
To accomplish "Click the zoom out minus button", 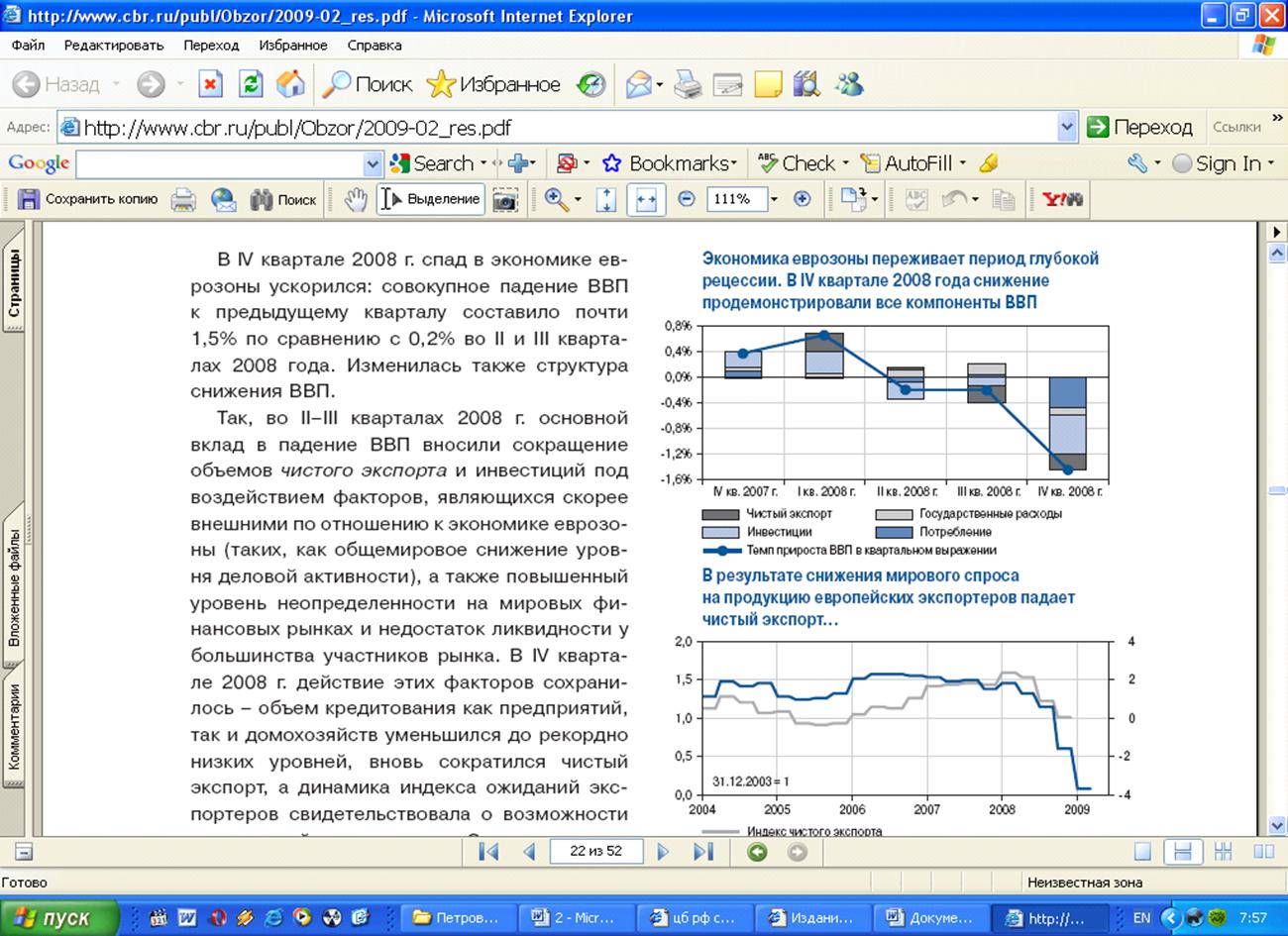I will (686, 199).
